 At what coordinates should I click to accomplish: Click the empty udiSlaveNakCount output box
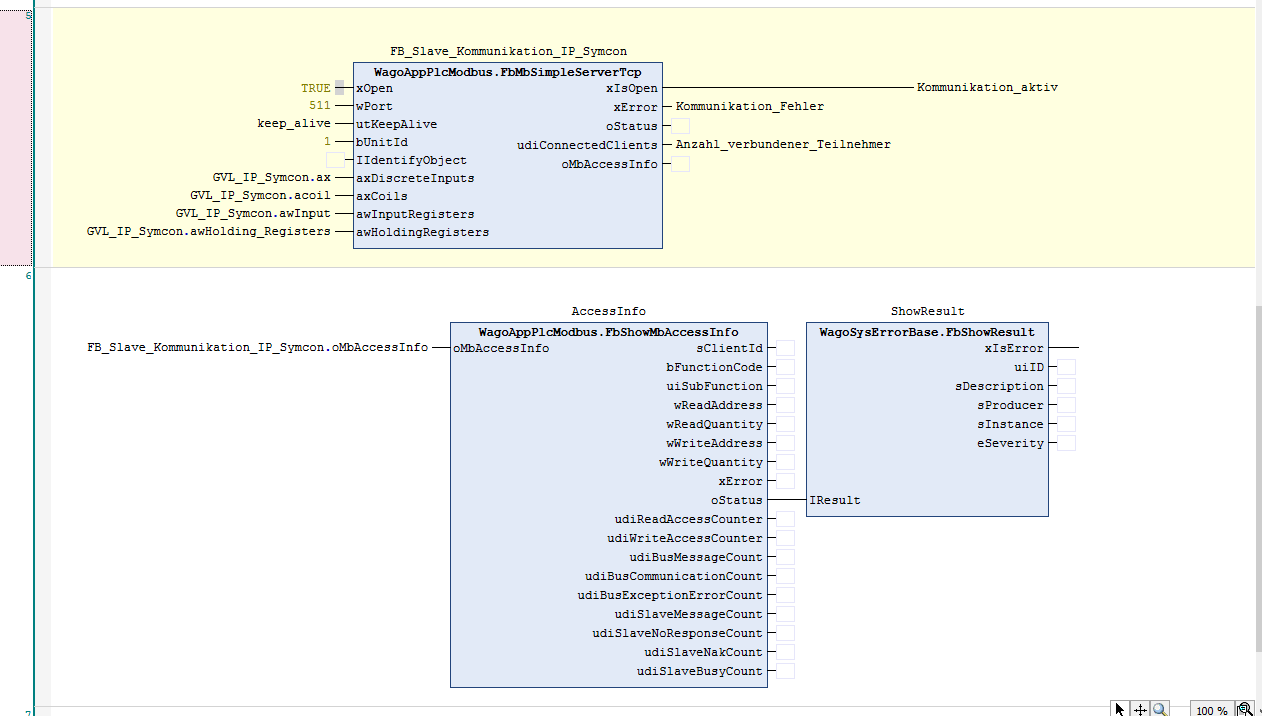point(785,652)
